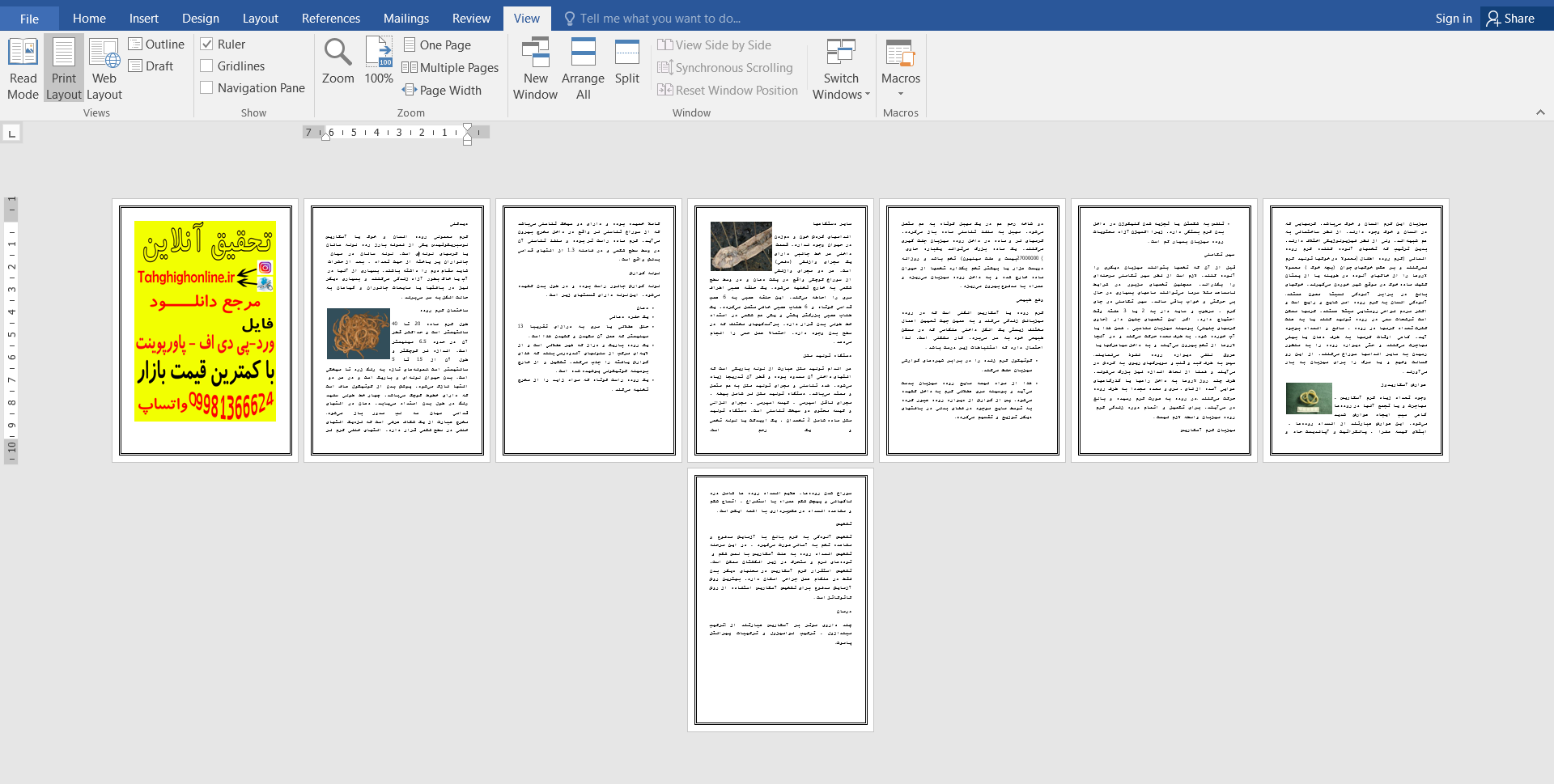Select the third page thumbnail
The height and width of the screenshot is (784, 1554).
(588, 330)
